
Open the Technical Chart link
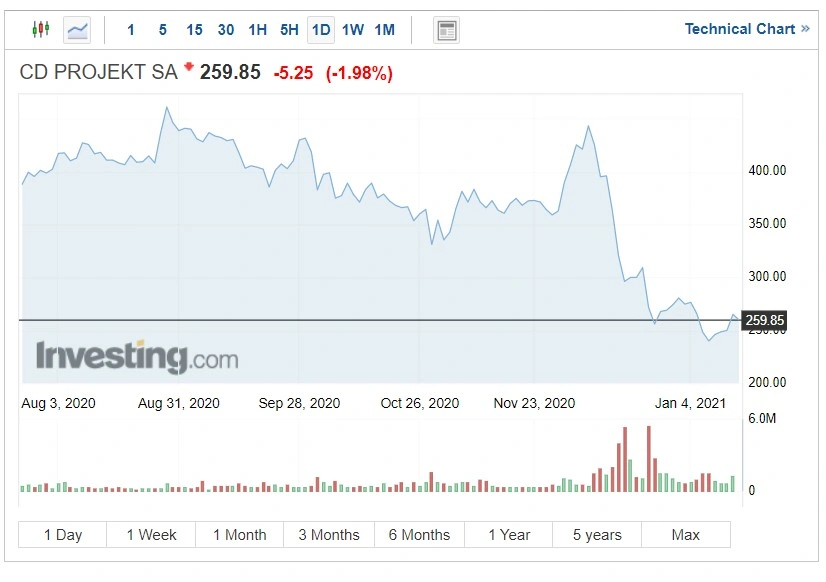740,28
